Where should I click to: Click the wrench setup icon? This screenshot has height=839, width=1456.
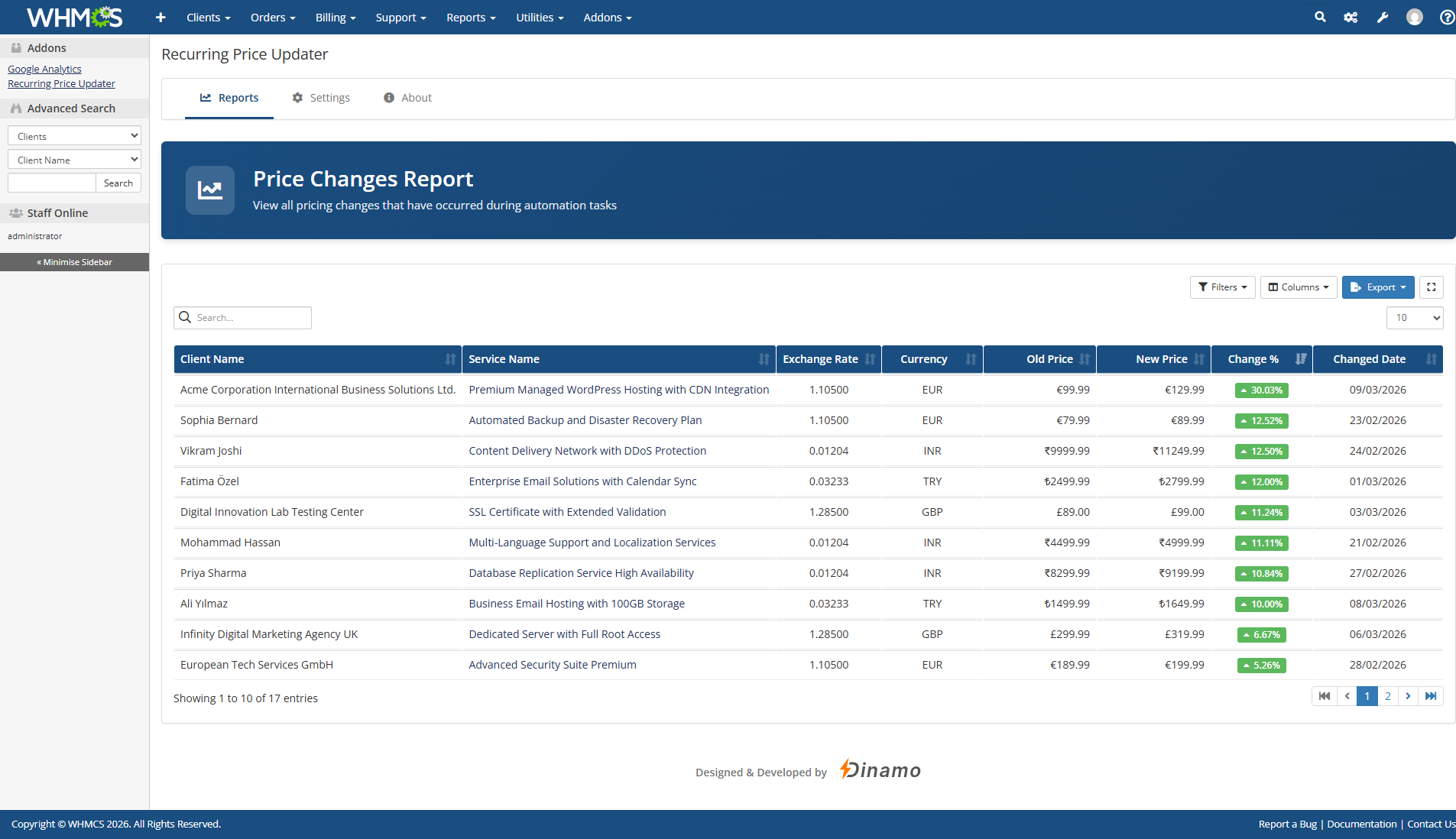coord(1383,17)
